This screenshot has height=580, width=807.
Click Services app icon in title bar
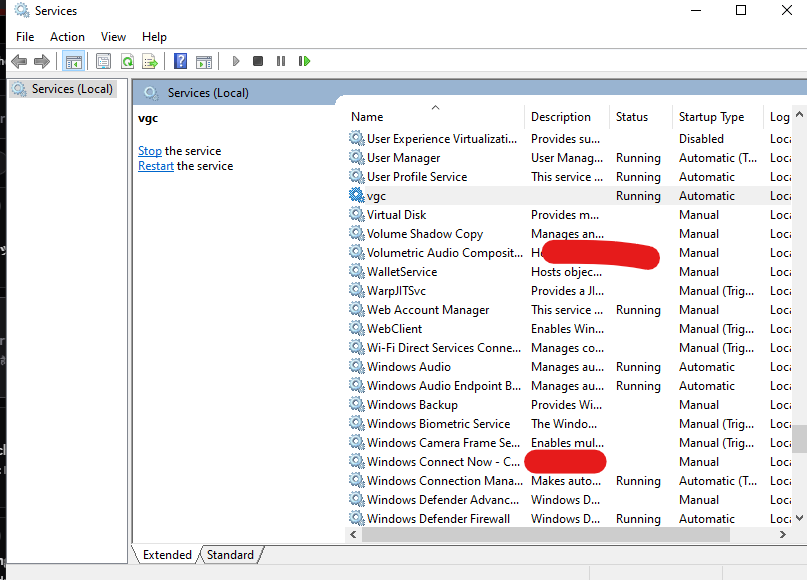pyautogui.click(x=22, y=10)
